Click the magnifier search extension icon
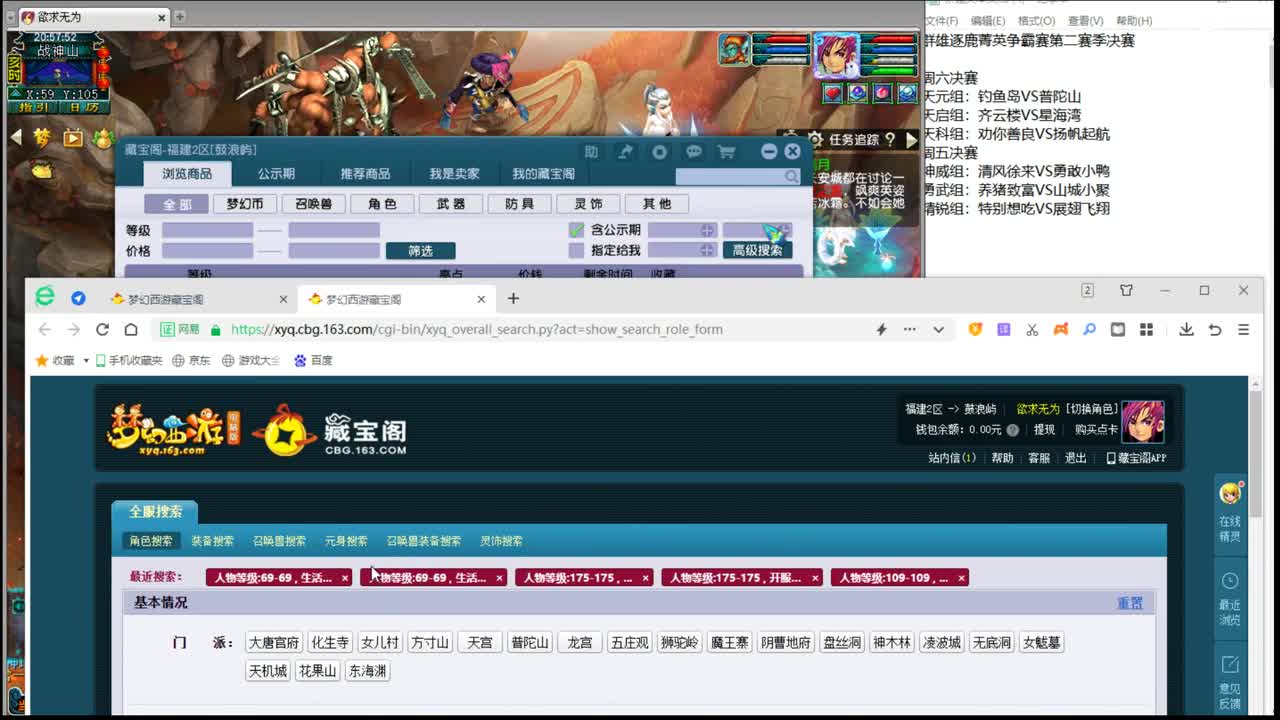This screenshot has height=720, width=1280. pyautogui.click(x=1089, y=329)
